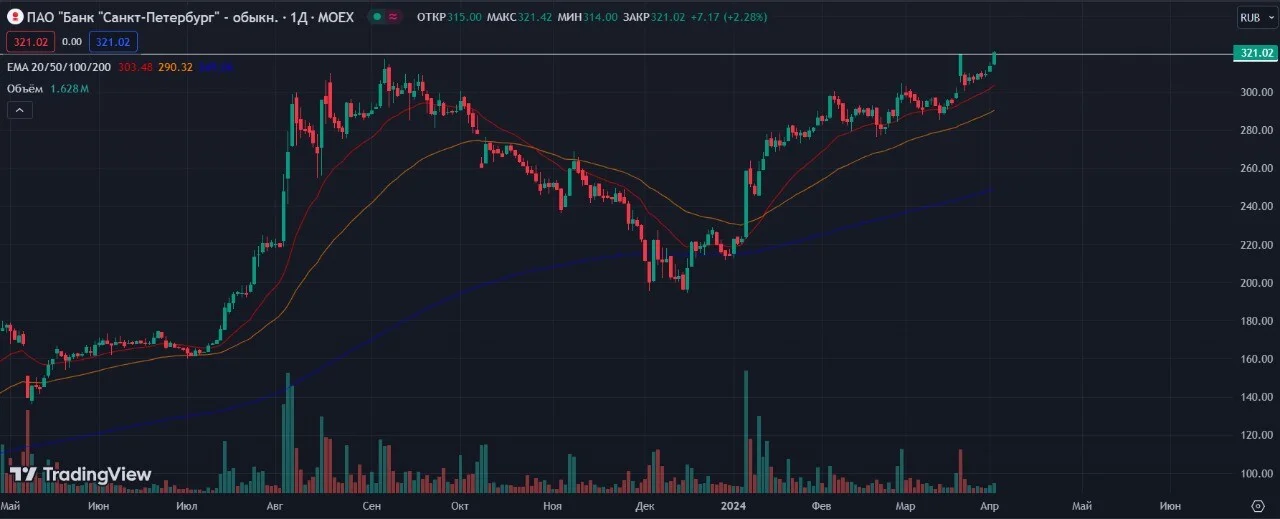Click the Дек label on time axis
This screenshot has width=1280, height=519.
pyautogui.click(x=645, y=507)
